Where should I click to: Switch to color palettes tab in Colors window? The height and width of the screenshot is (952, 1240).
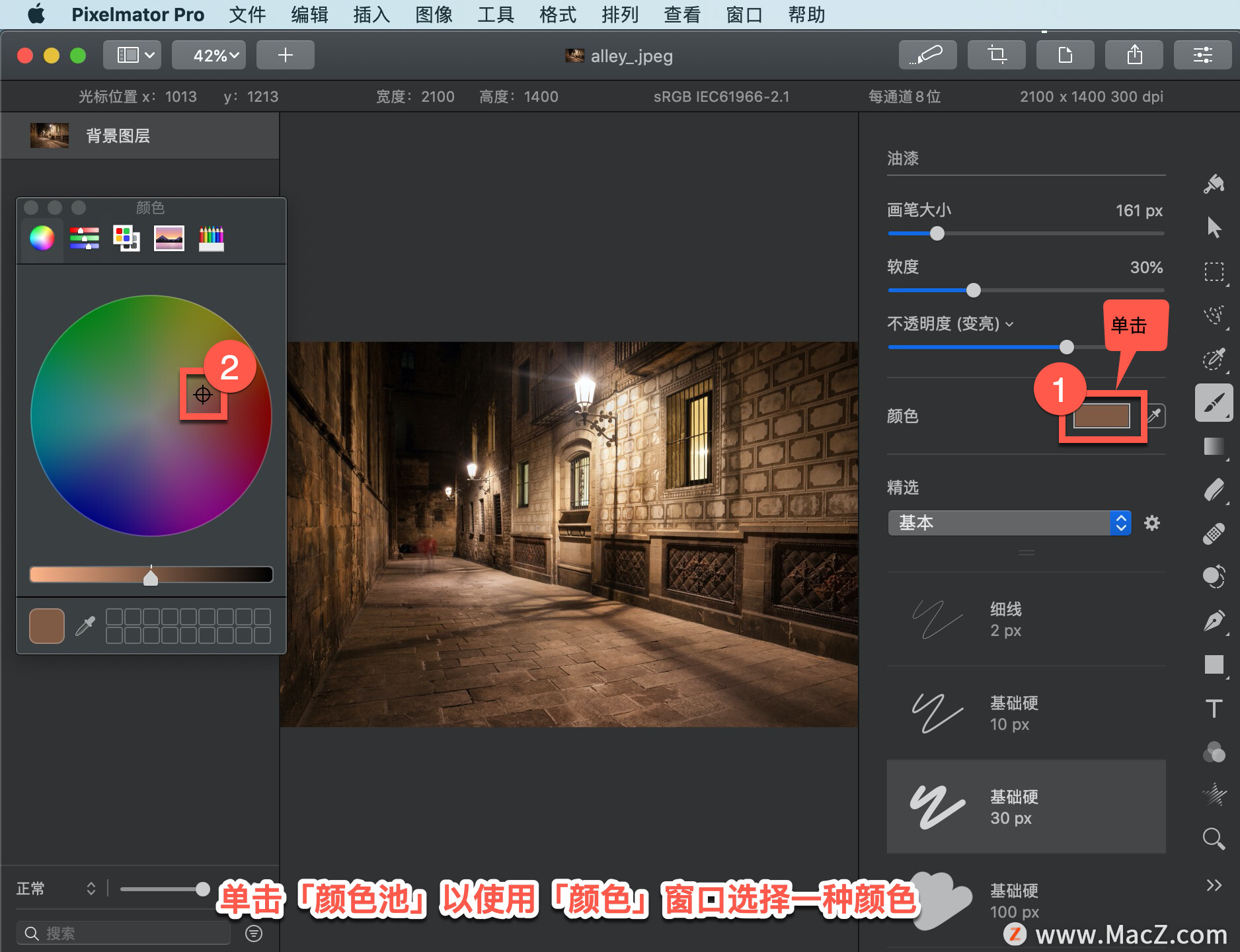126,238
